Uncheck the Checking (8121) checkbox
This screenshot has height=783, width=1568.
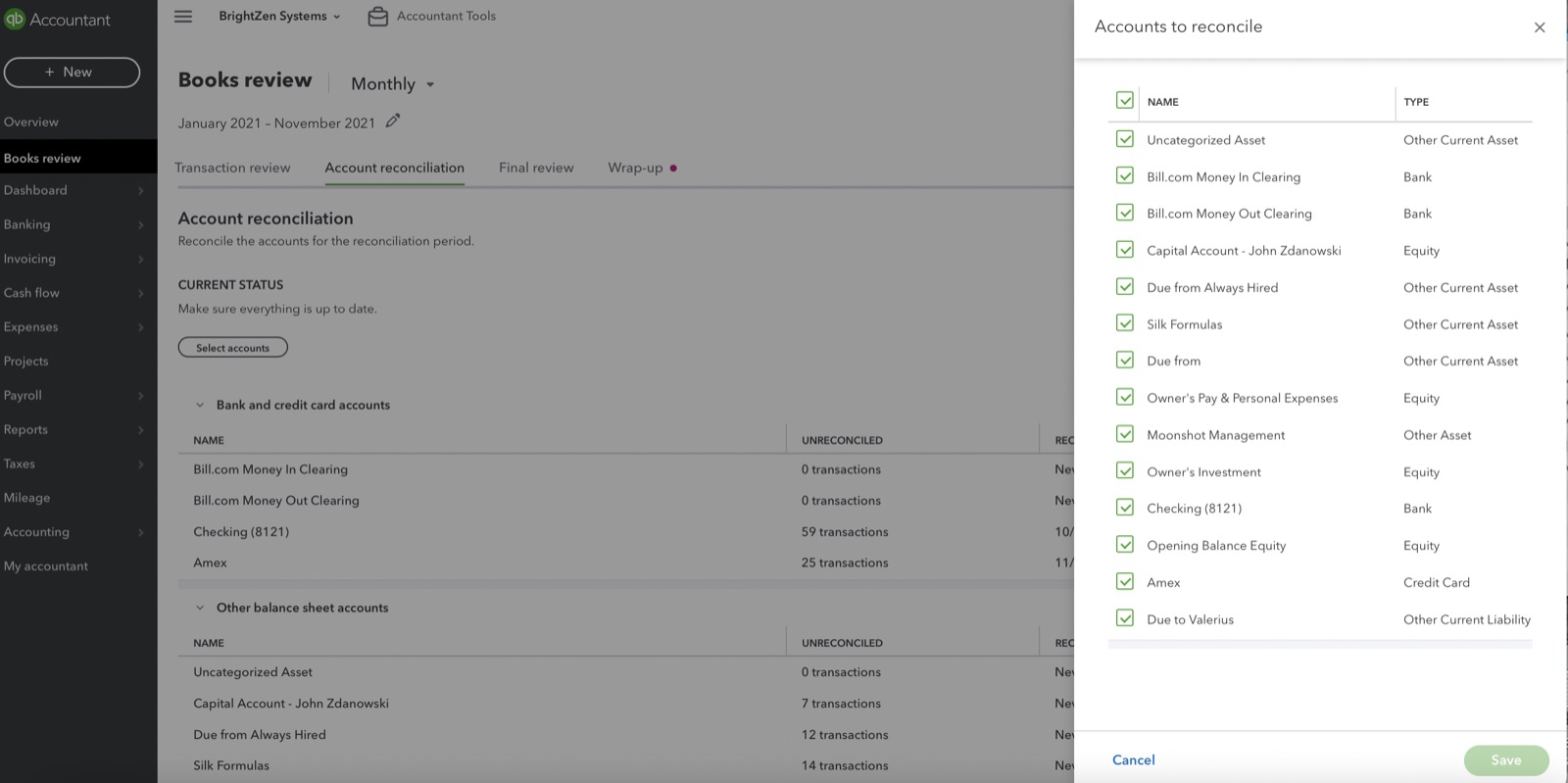tap(1125, 508)
